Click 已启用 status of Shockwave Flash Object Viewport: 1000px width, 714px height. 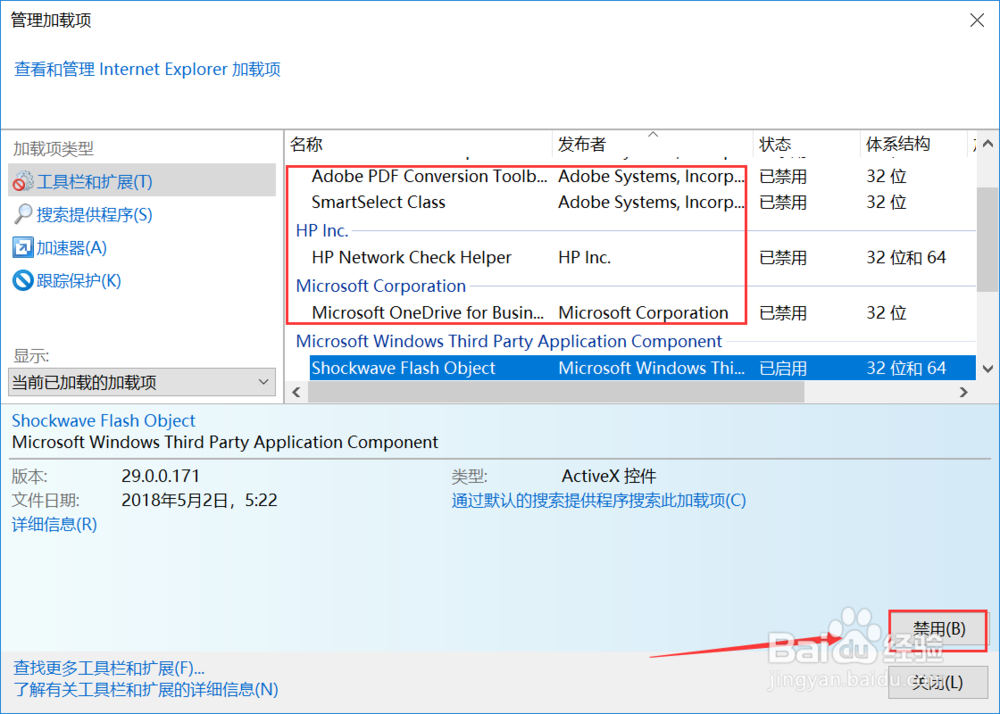point(783,368)
